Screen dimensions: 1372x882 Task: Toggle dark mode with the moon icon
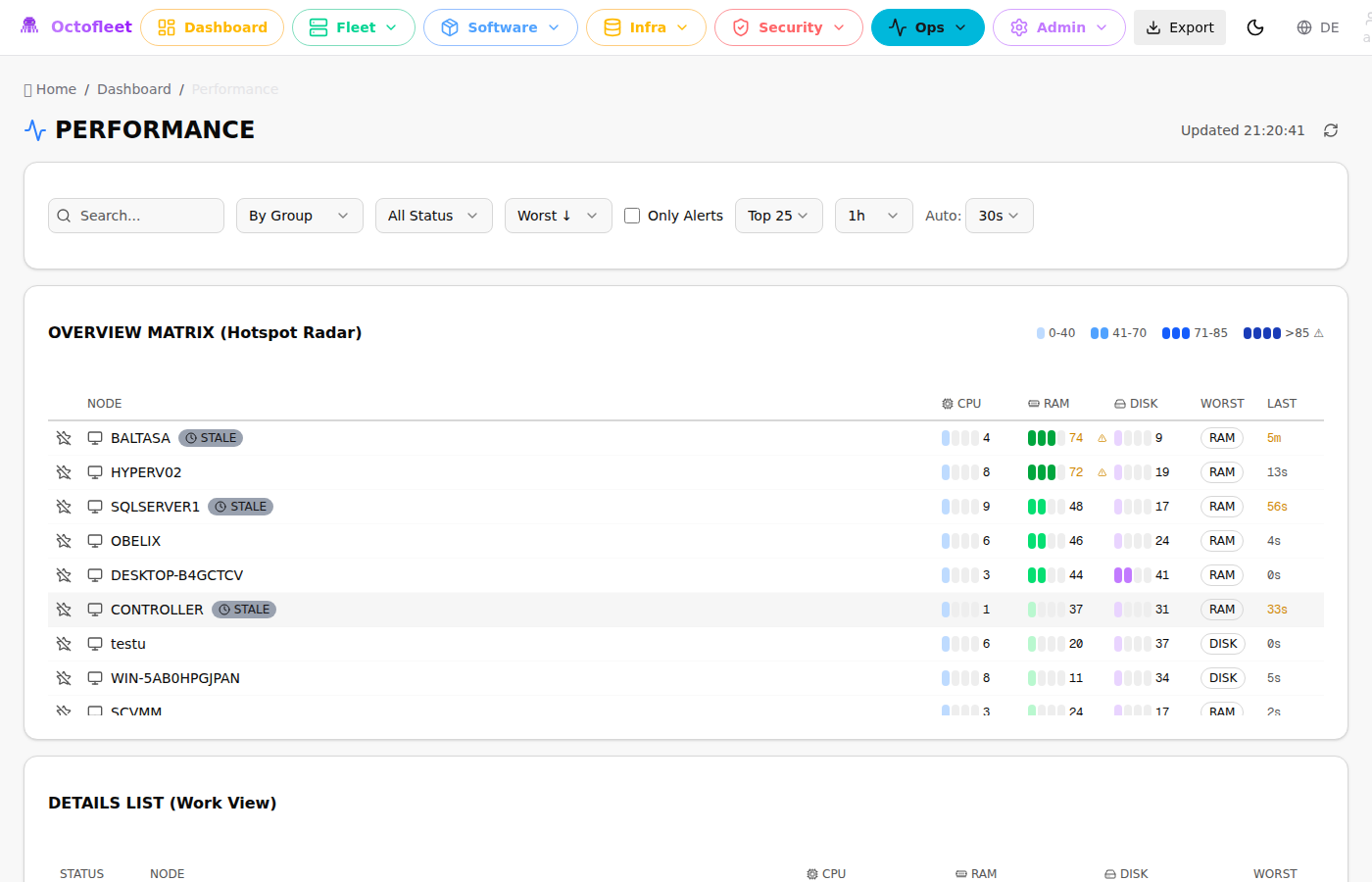point(1255,27)
